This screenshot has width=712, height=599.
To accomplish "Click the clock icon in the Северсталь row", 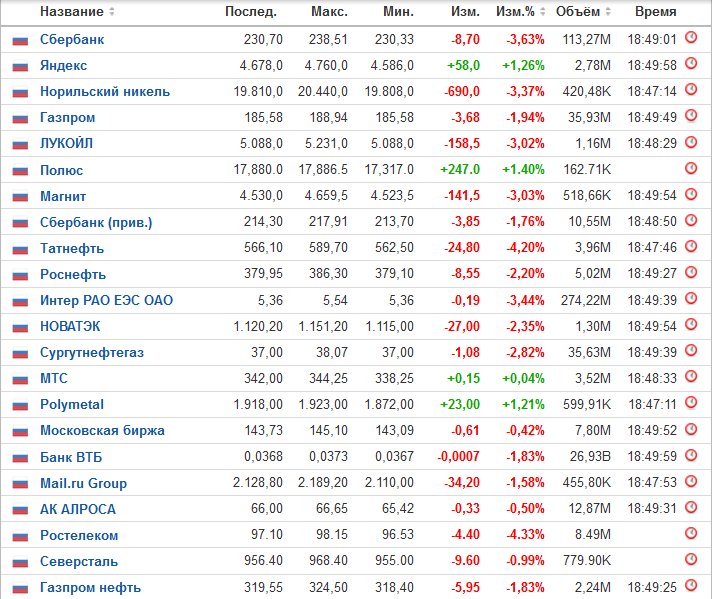I will coord(691,559).
